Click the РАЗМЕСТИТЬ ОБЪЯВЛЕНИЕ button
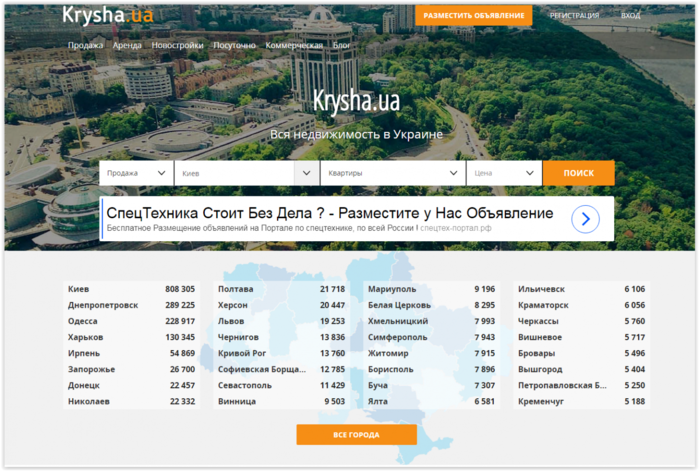Image resolution: width=699 pixels, height=471 pixels. click(x=474, y=16)
